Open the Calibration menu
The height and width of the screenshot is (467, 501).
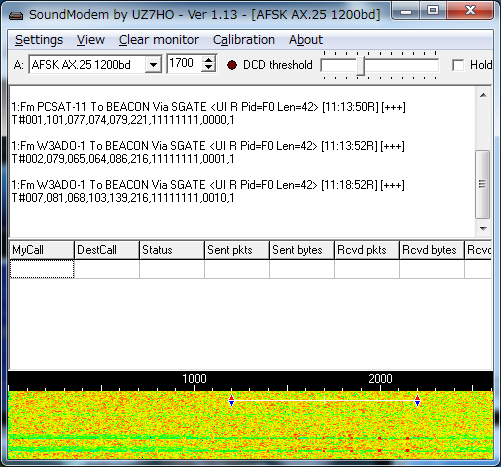tap(244, 40)
